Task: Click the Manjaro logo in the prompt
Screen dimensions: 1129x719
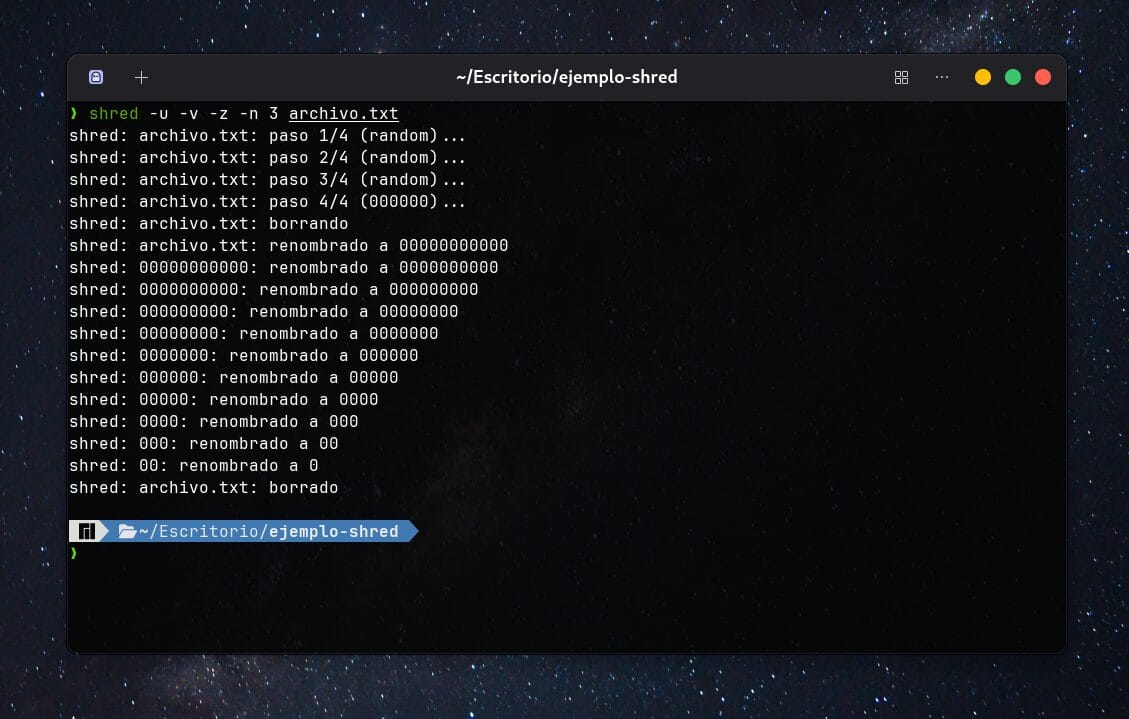Action: coord(86,531)
